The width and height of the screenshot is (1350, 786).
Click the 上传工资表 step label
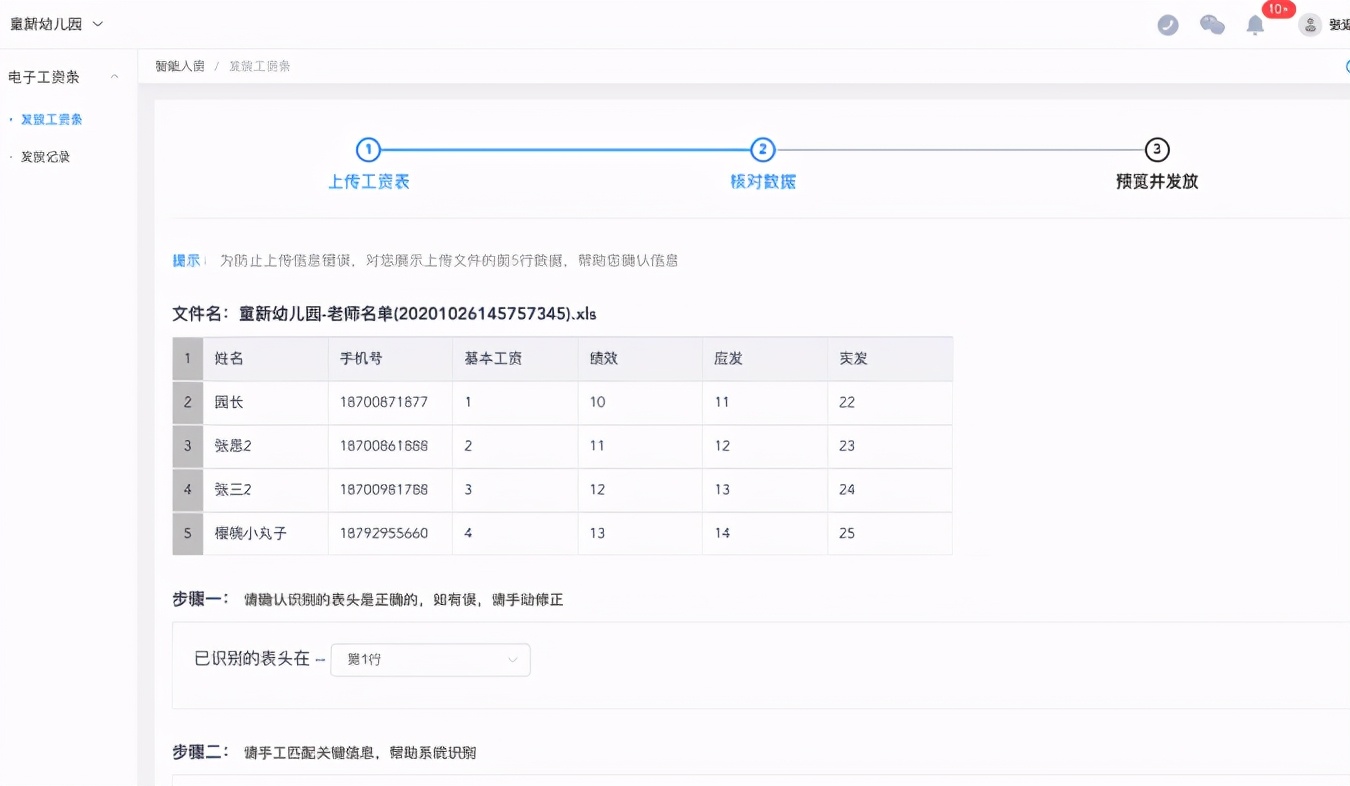tap(369, 182)
